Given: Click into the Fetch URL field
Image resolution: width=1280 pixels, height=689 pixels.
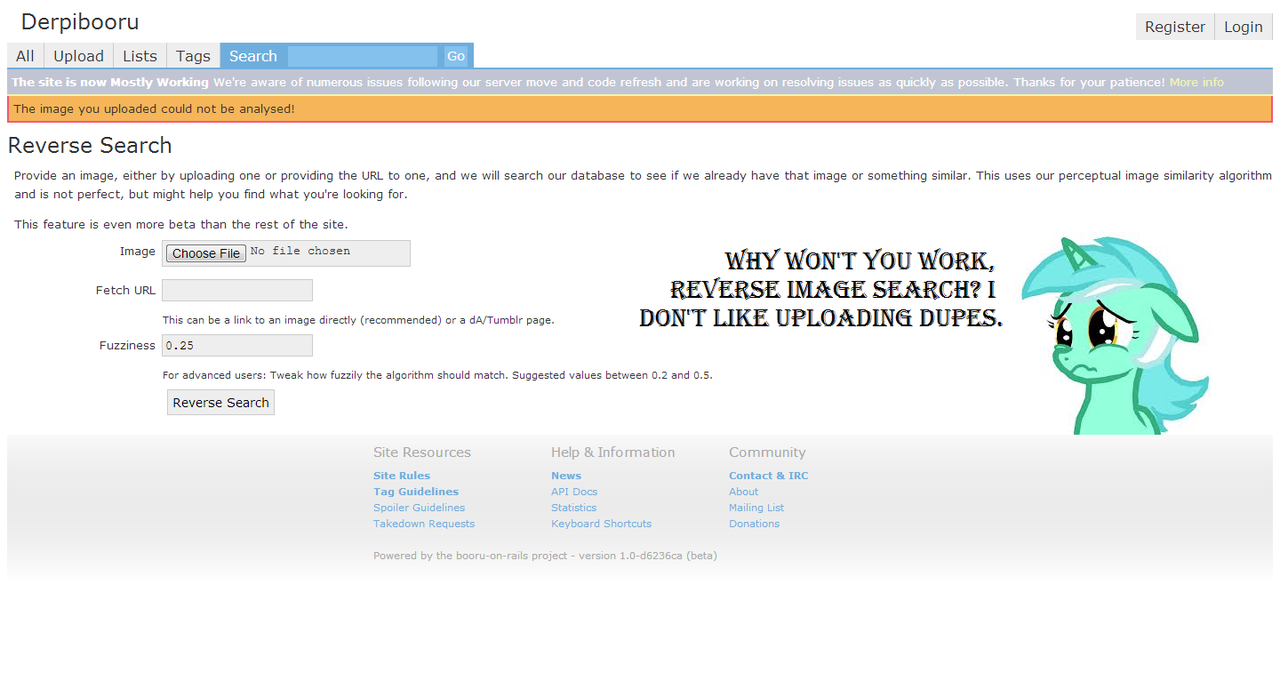Looking at the screenshot, I should tap(237, 290).
